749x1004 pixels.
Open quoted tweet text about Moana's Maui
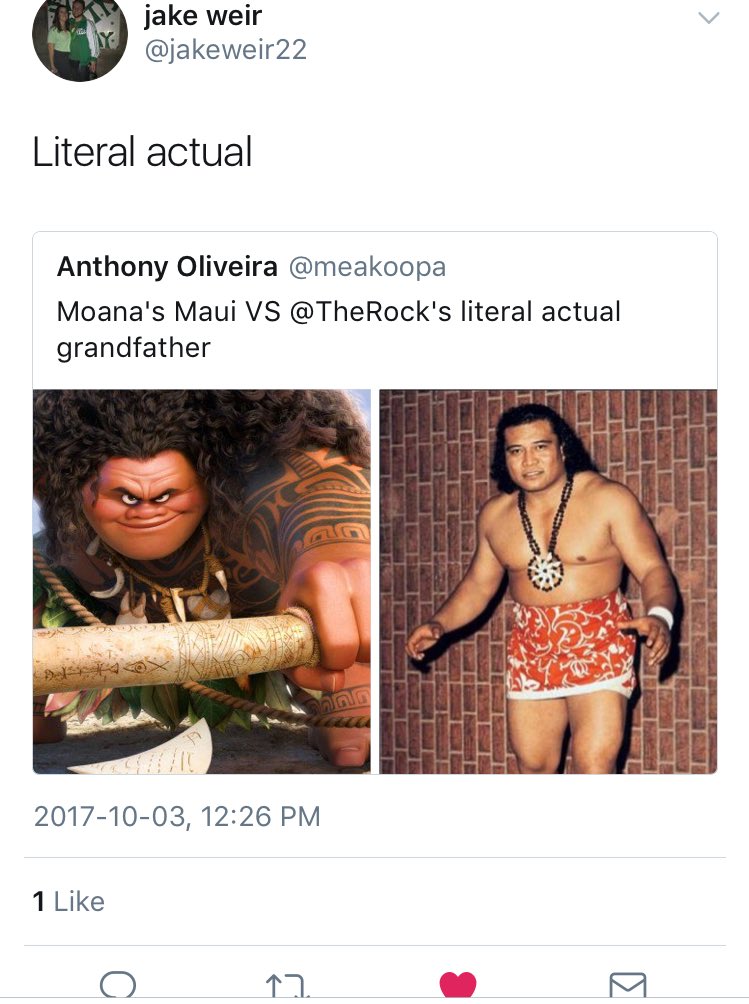click(339, 329)
